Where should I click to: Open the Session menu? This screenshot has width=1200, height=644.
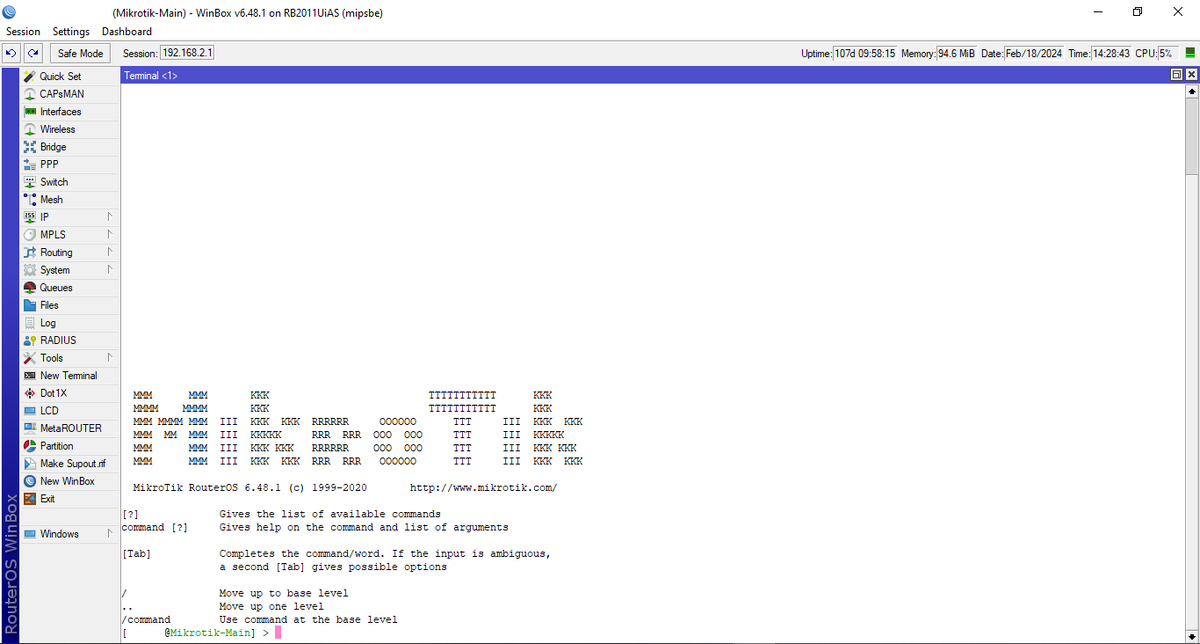(x=23, y=32)
